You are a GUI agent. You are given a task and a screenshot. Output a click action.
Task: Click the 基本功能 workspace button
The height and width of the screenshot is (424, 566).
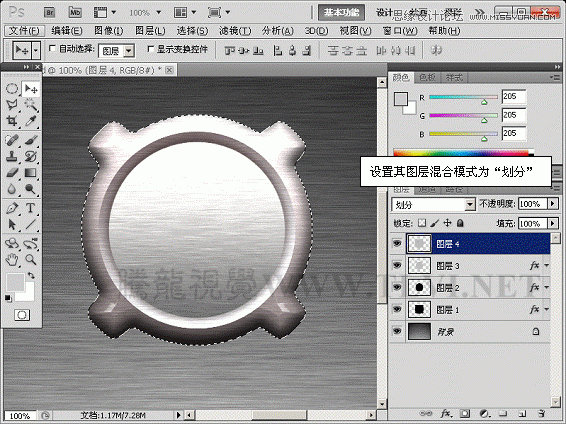pos(341,13)
